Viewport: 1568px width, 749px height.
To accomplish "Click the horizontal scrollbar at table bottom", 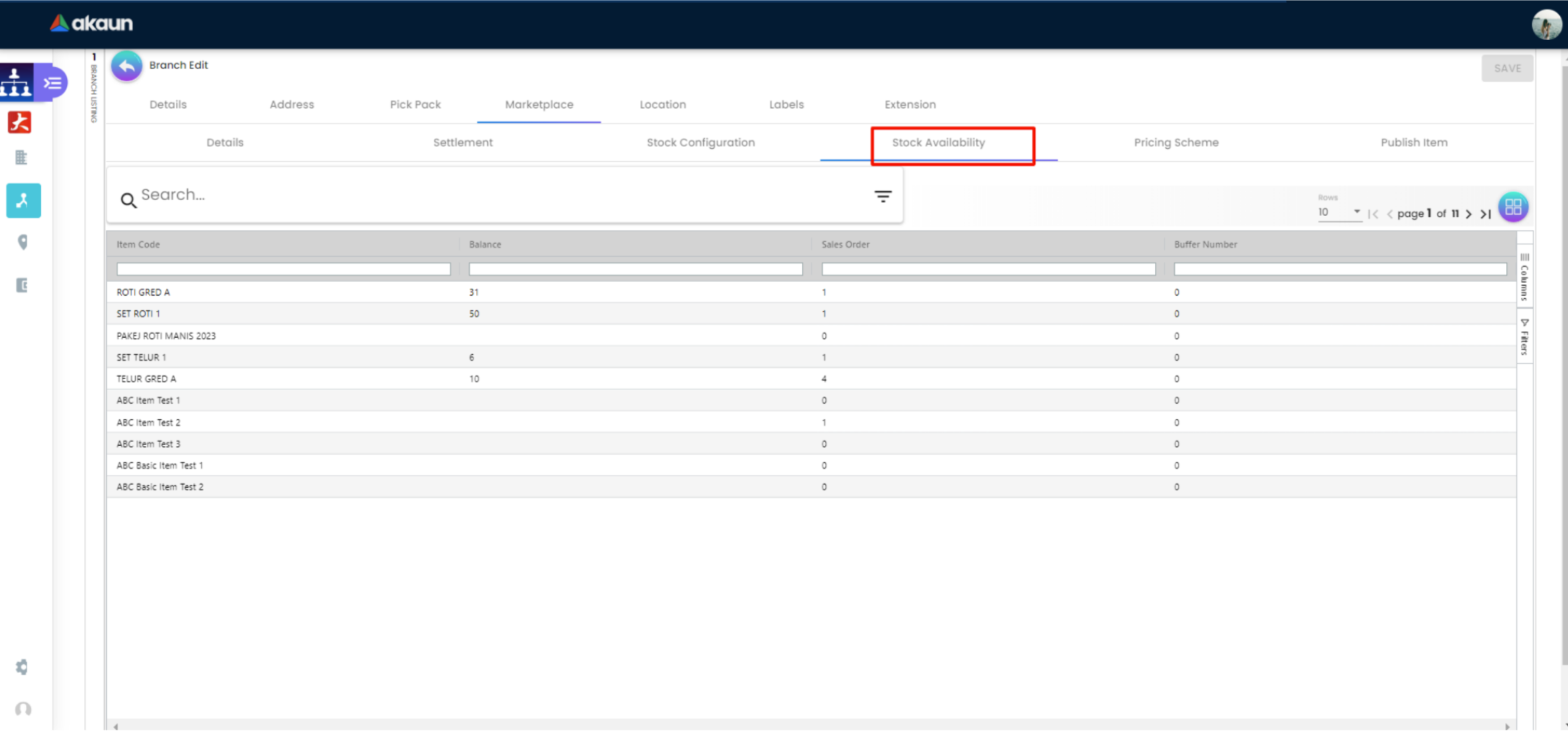I will [x=810, y=726].
